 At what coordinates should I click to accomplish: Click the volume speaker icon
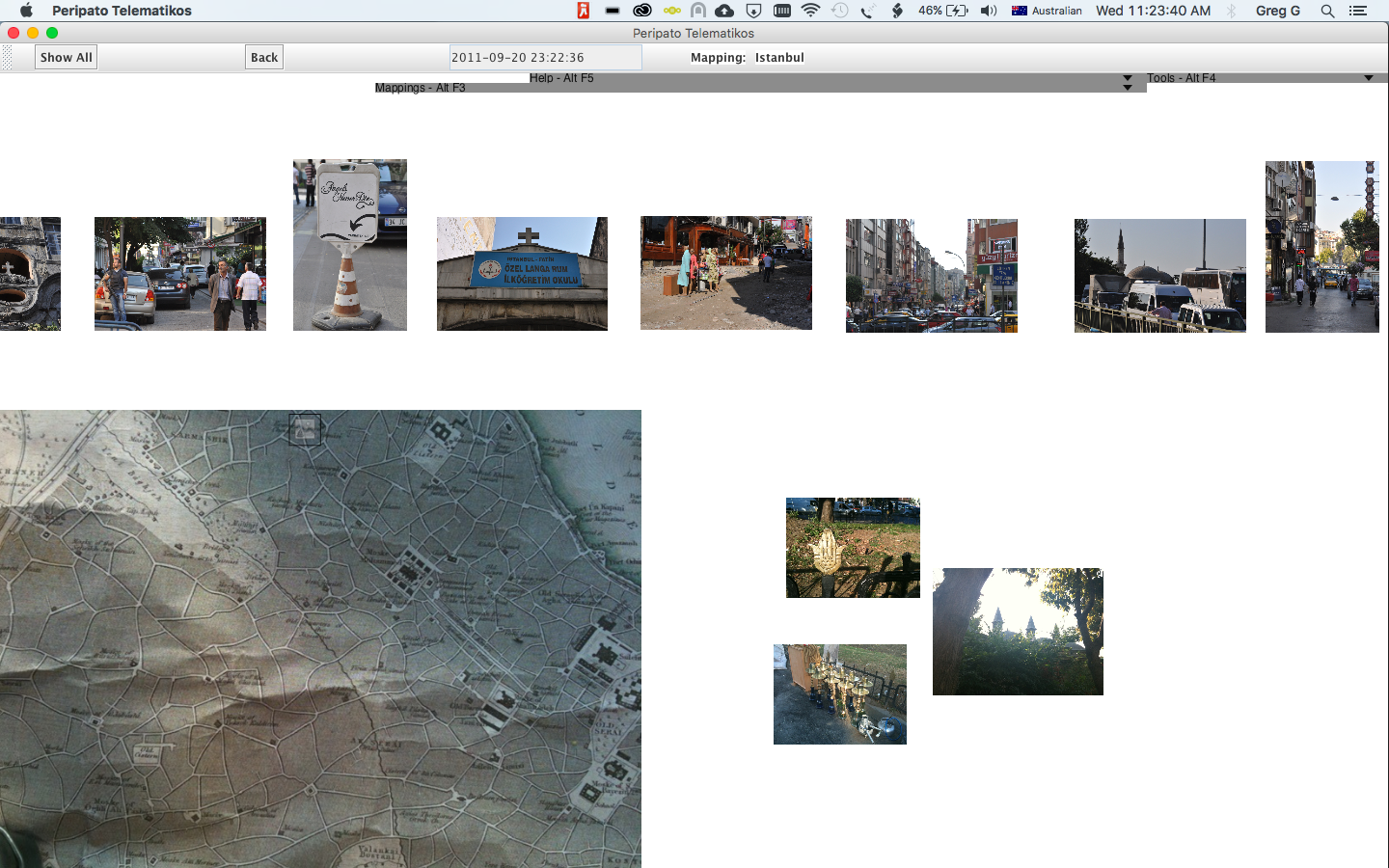[x=988, y=11]
